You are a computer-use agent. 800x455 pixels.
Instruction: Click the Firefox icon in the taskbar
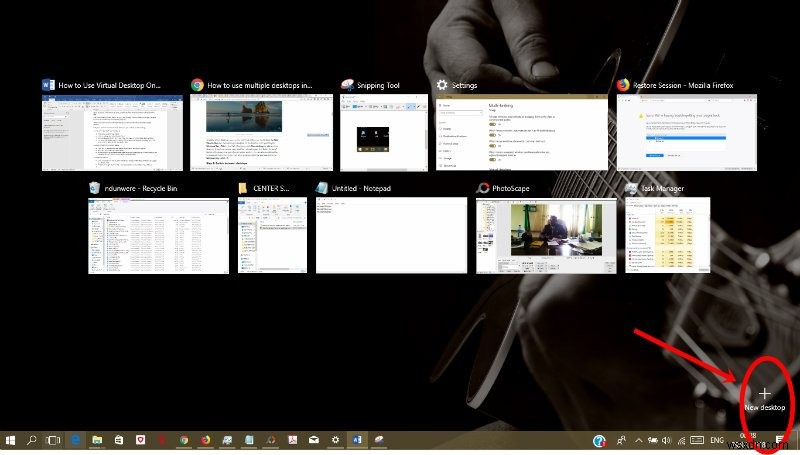point(205,440)
